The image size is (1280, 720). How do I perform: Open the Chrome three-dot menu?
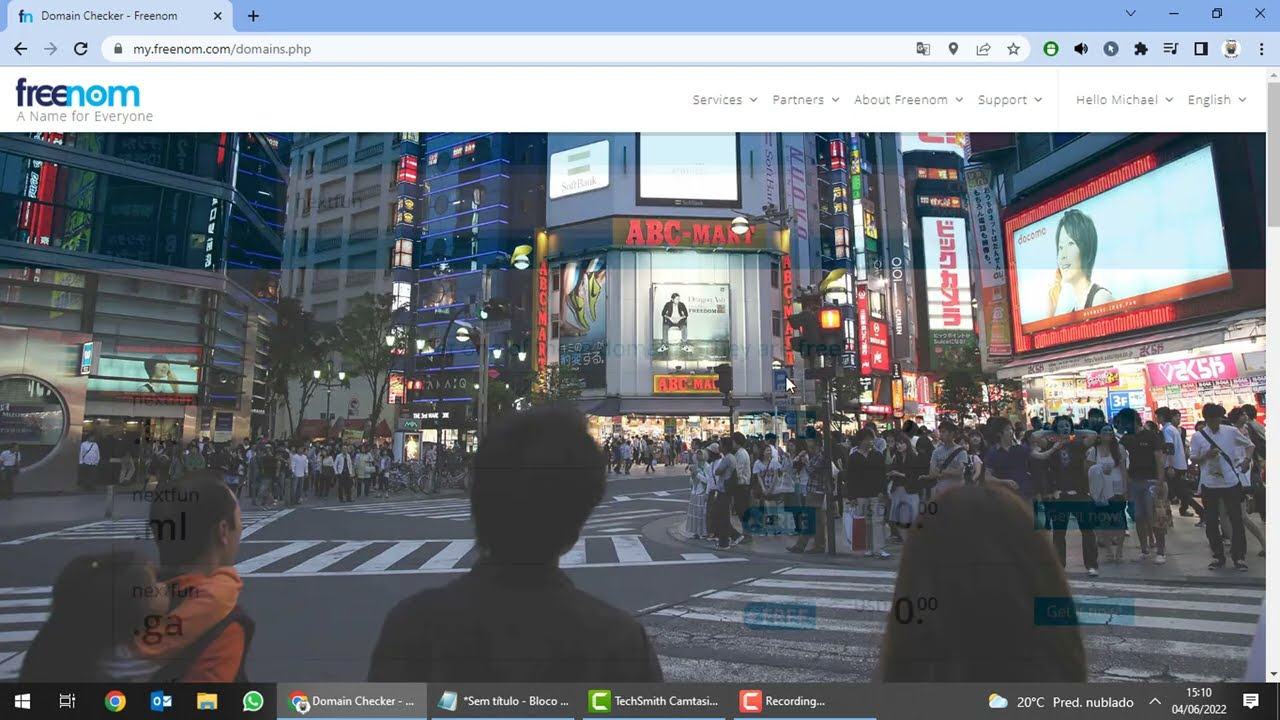click(1260, 48)
